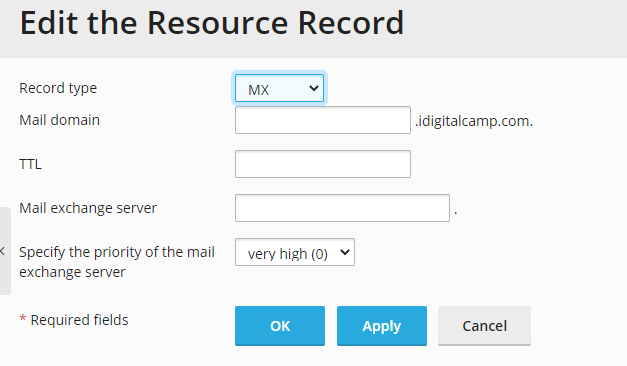Click the Mail domain label

pos(59,120)
